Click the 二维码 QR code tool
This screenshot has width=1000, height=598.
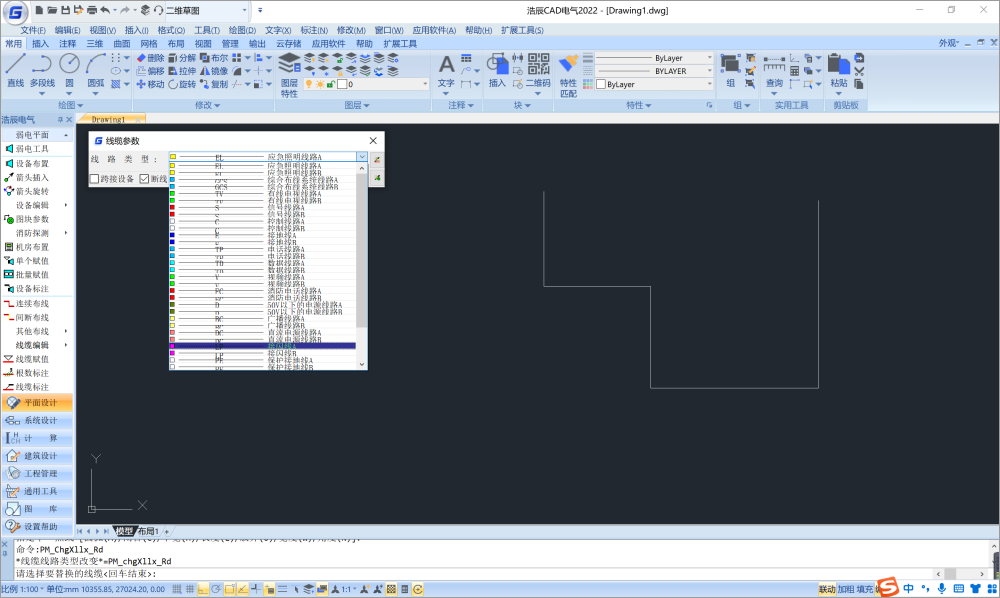(x=538, y=69)
